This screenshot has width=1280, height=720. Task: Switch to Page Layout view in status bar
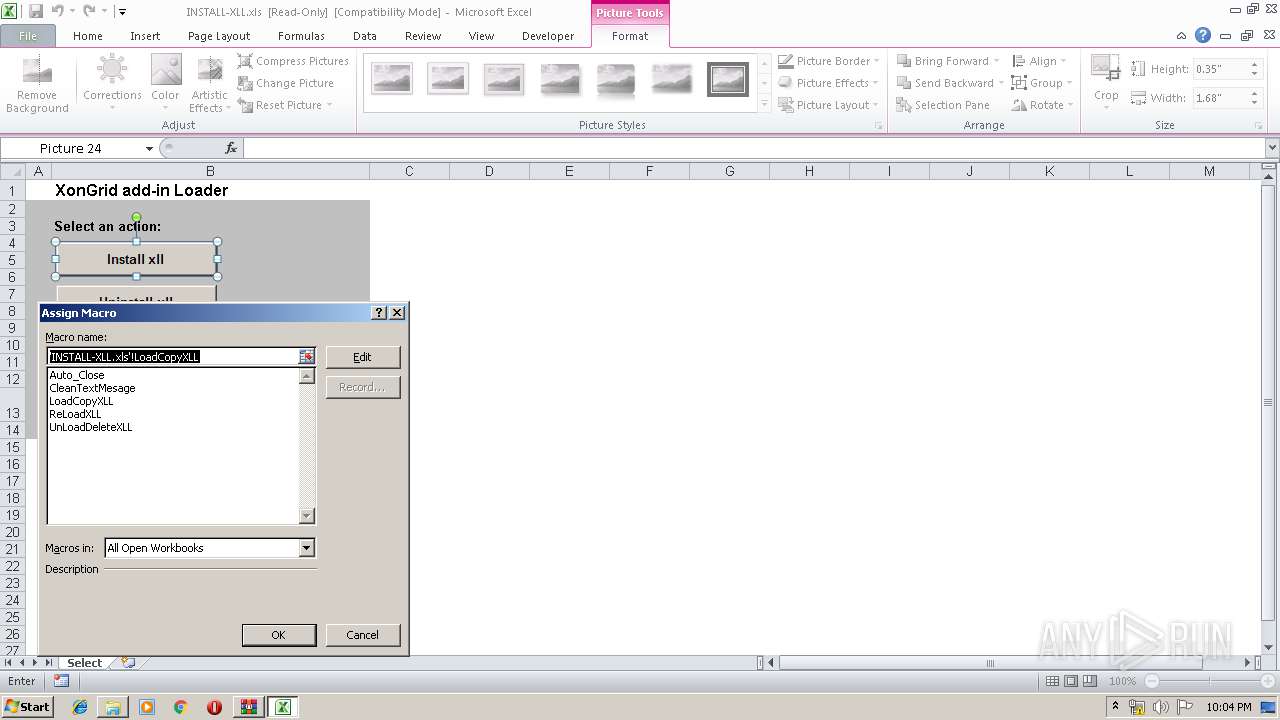click(1071, 681)
